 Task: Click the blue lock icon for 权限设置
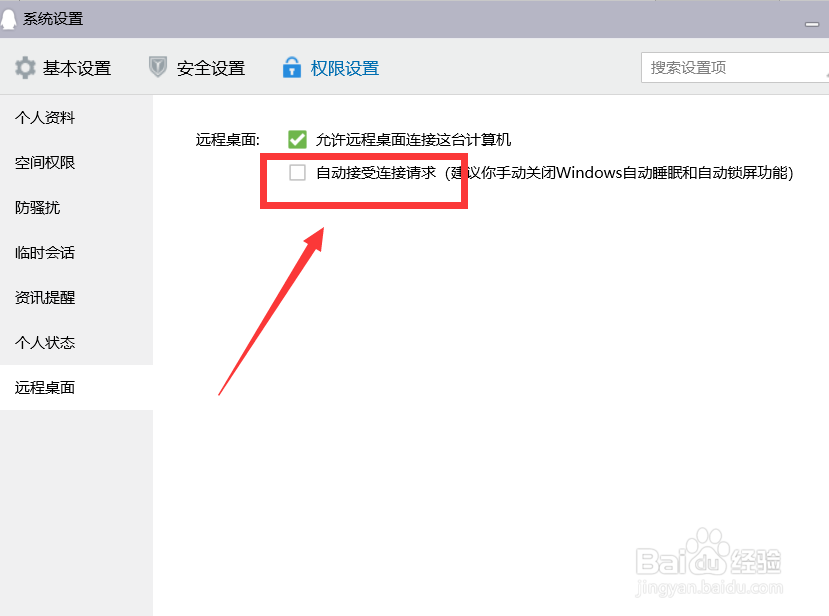click(291, 67)
